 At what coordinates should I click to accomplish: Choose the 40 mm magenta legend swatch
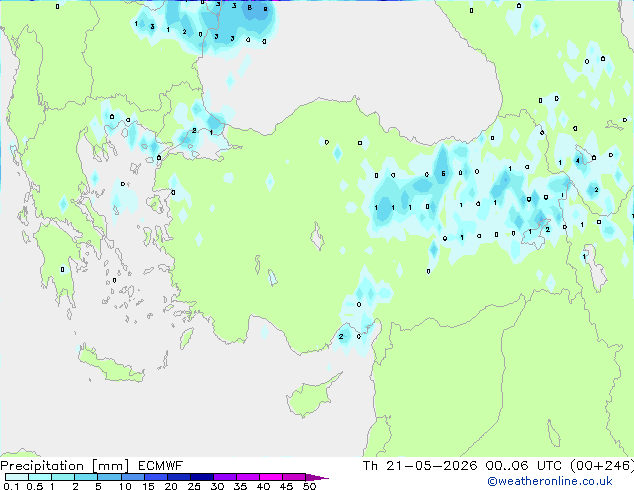coord(271,477)
